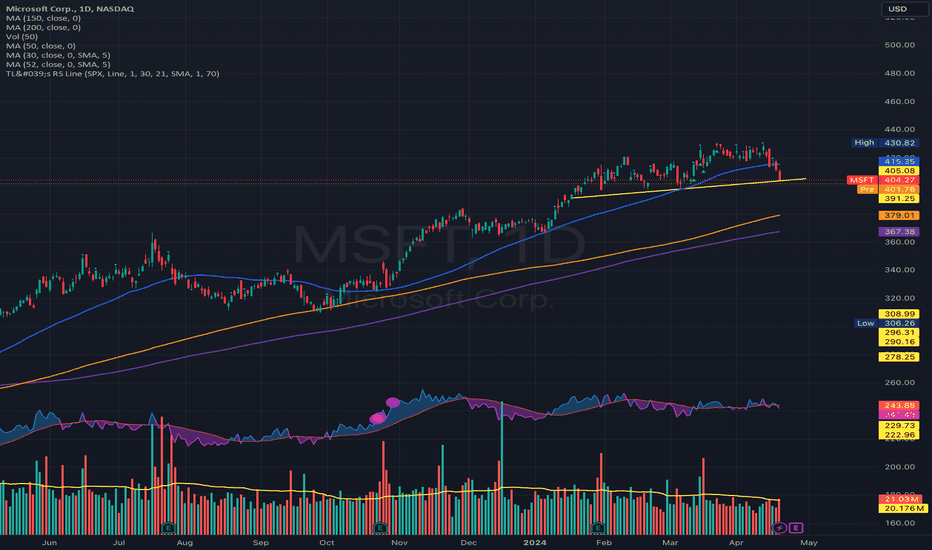This screenshot has width=932, height=550.
Task: Click the yellow 20.176M volume average label
Action: pos(902,508)
